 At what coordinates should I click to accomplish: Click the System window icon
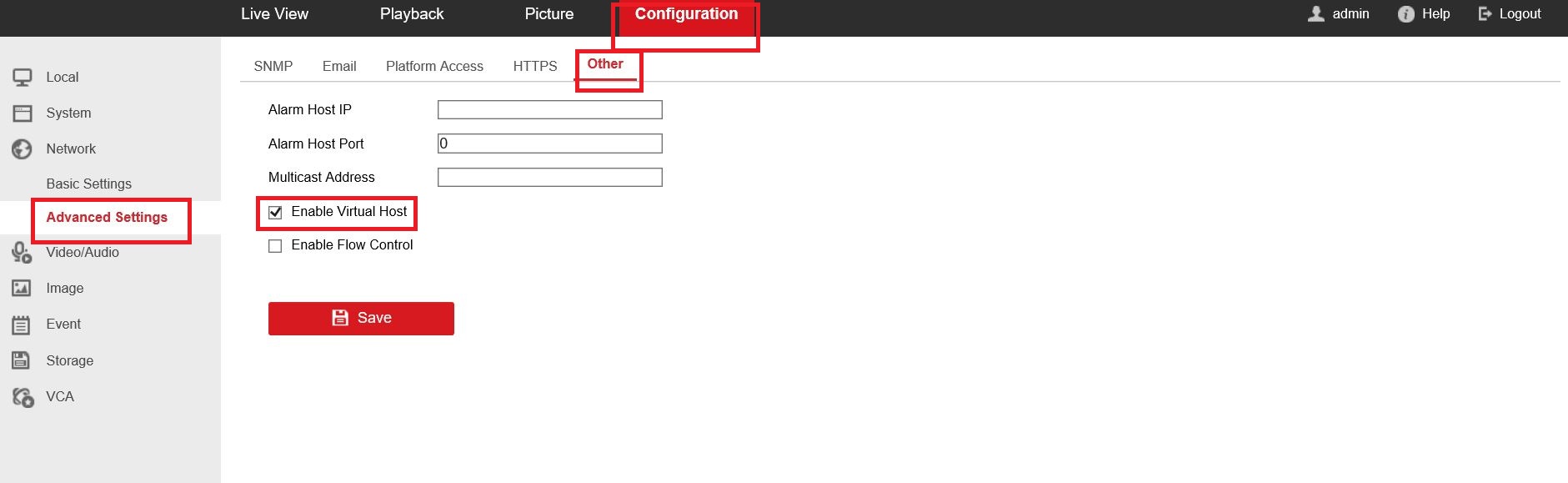pos(23,113)
